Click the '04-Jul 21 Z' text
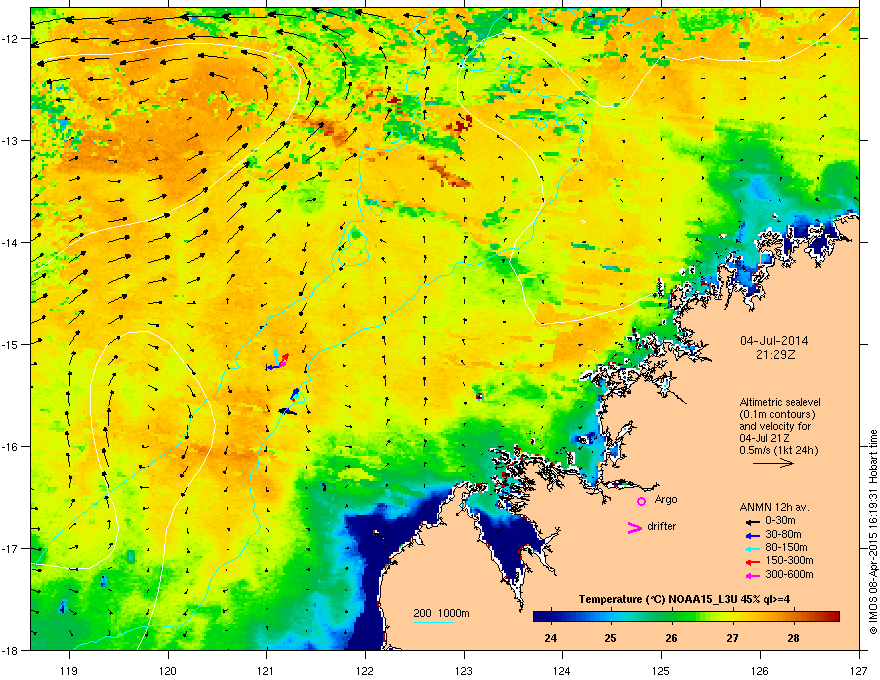880x680 pixels. click(765, 438)
